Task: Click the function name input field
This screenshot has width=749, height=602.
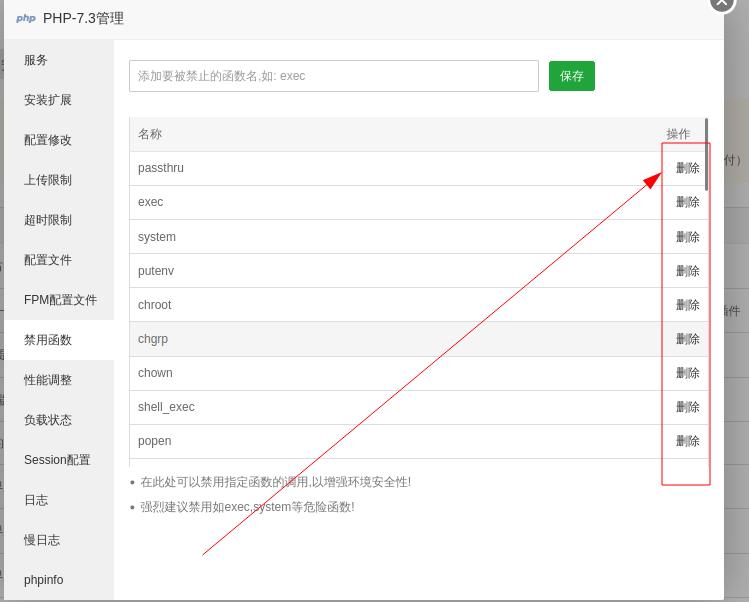Action: tap(333, 76)
